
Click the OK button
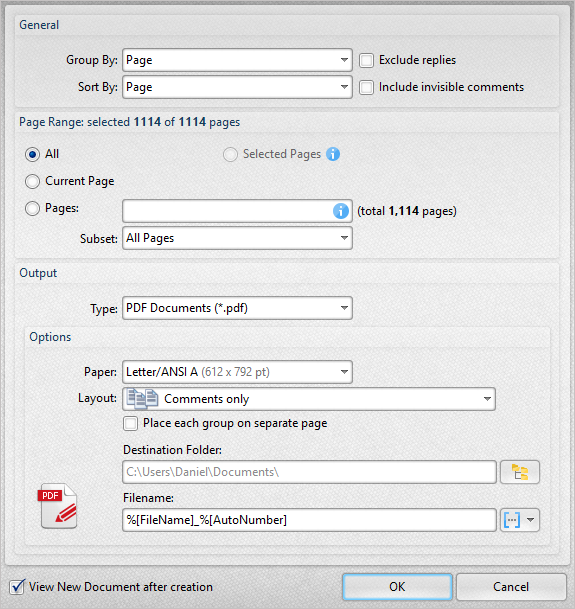397,586
